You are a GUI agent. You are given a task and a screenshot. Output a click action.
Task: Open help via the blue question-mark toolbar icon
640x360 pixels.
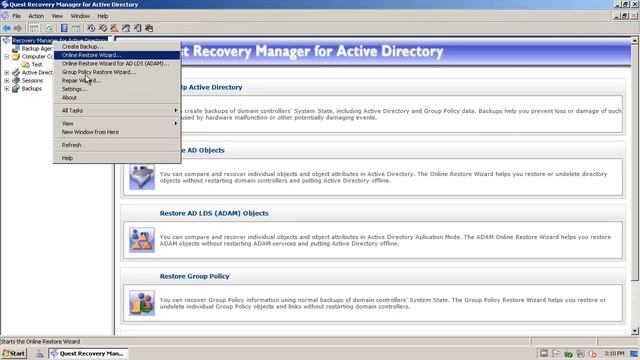coord(64,28)
